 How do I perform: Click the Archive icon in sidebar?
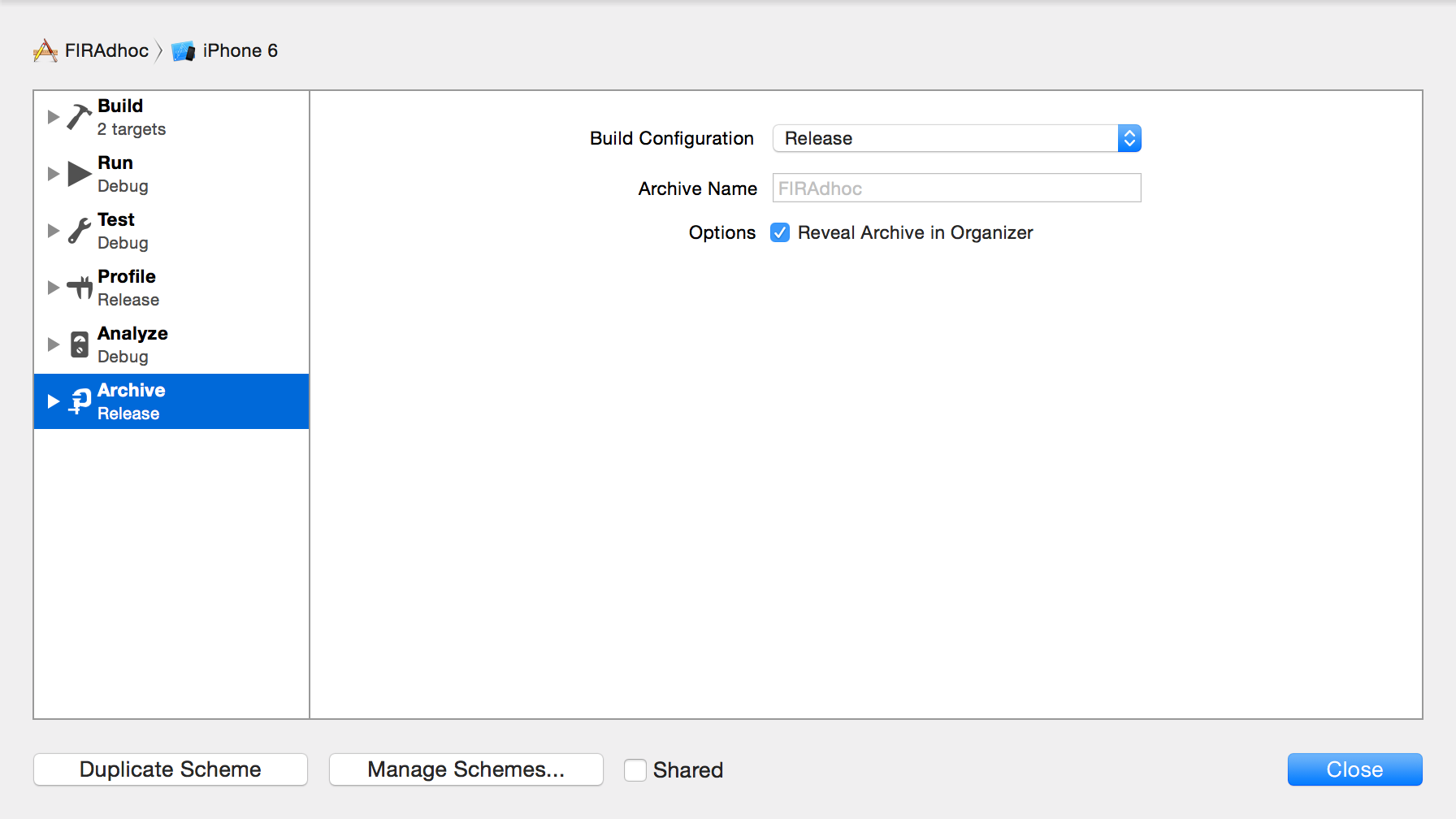(x=80, y=401)
